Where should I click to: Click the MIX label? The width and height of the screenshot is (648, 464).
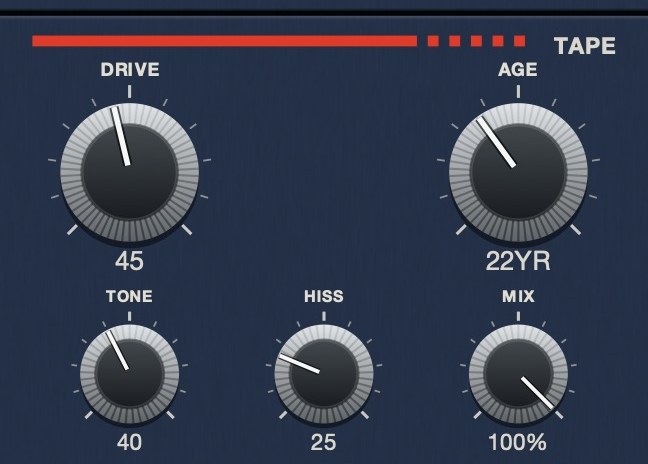click(518, 296)
